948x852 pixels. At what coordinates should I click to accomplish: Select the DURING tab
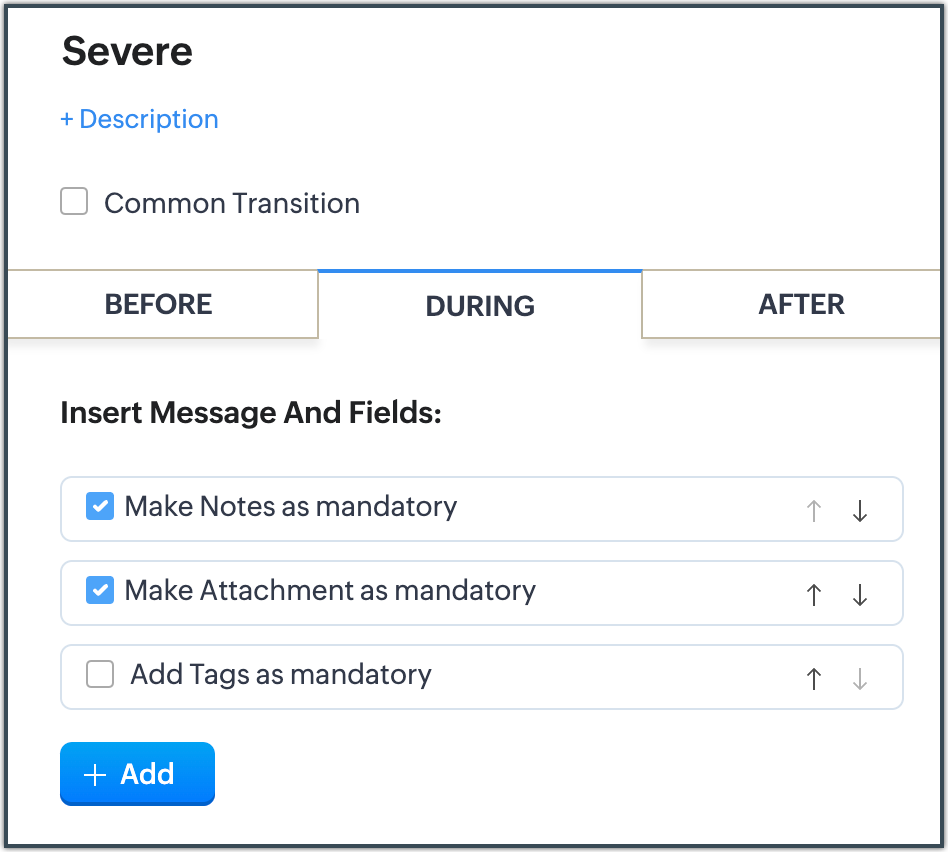coord(480,306)
